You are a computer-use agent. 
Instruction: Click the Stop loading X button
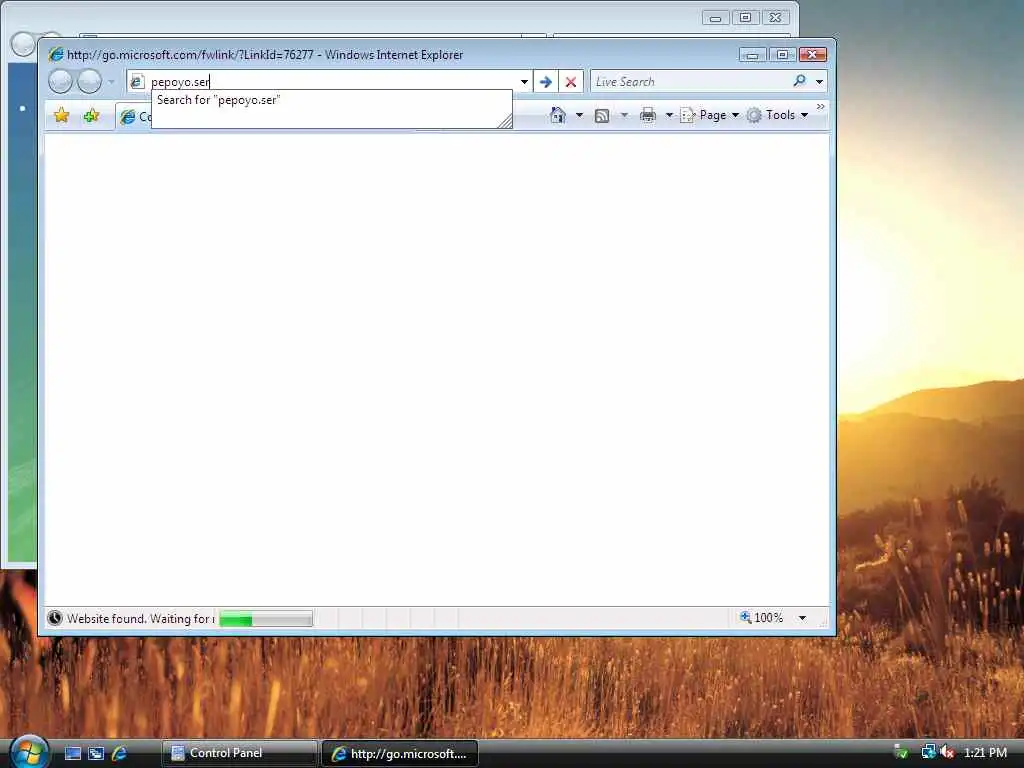point(571,82)
